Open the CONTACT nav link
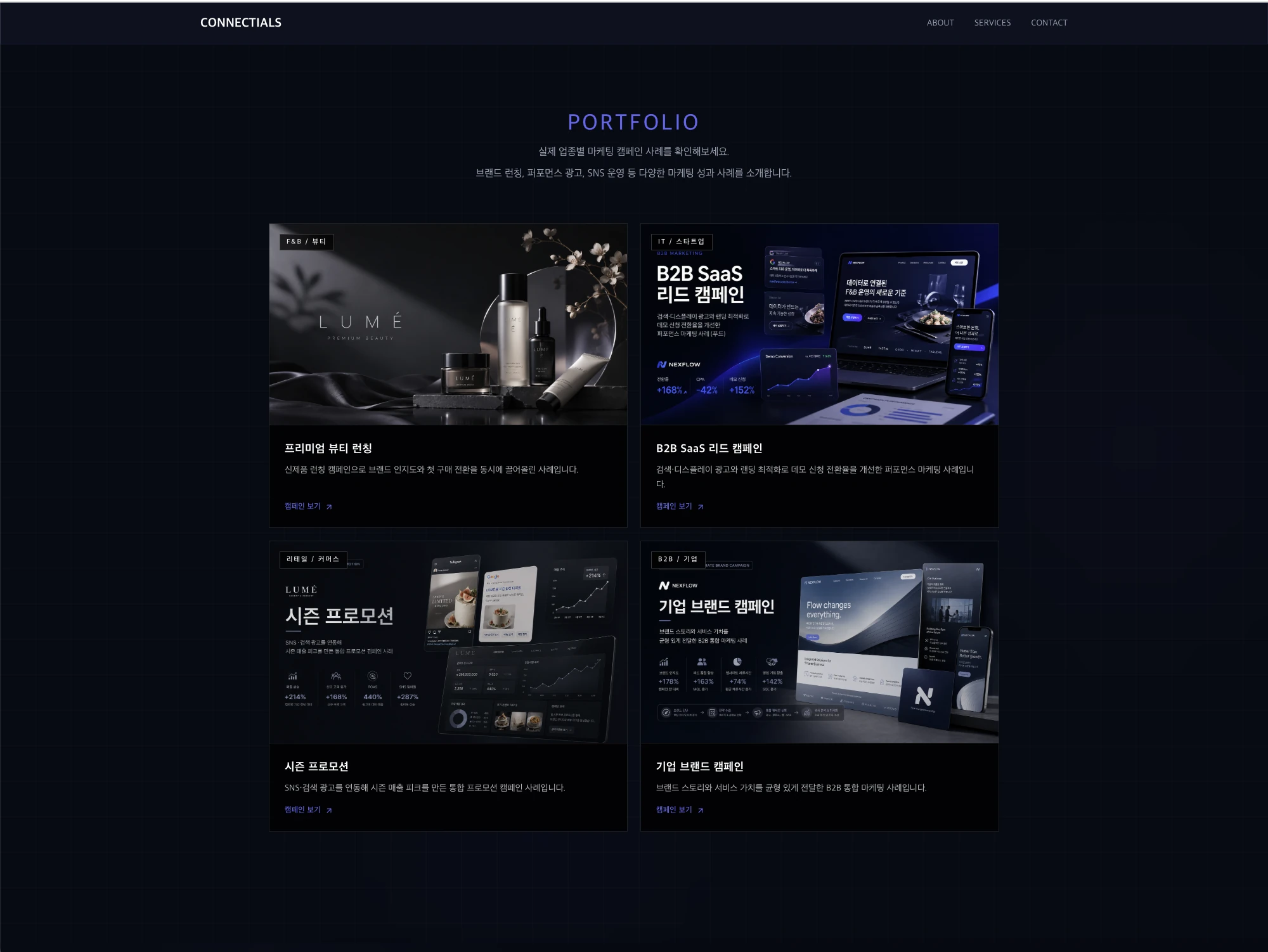The image size is (1268, 952). click(x=1049, y=23)
